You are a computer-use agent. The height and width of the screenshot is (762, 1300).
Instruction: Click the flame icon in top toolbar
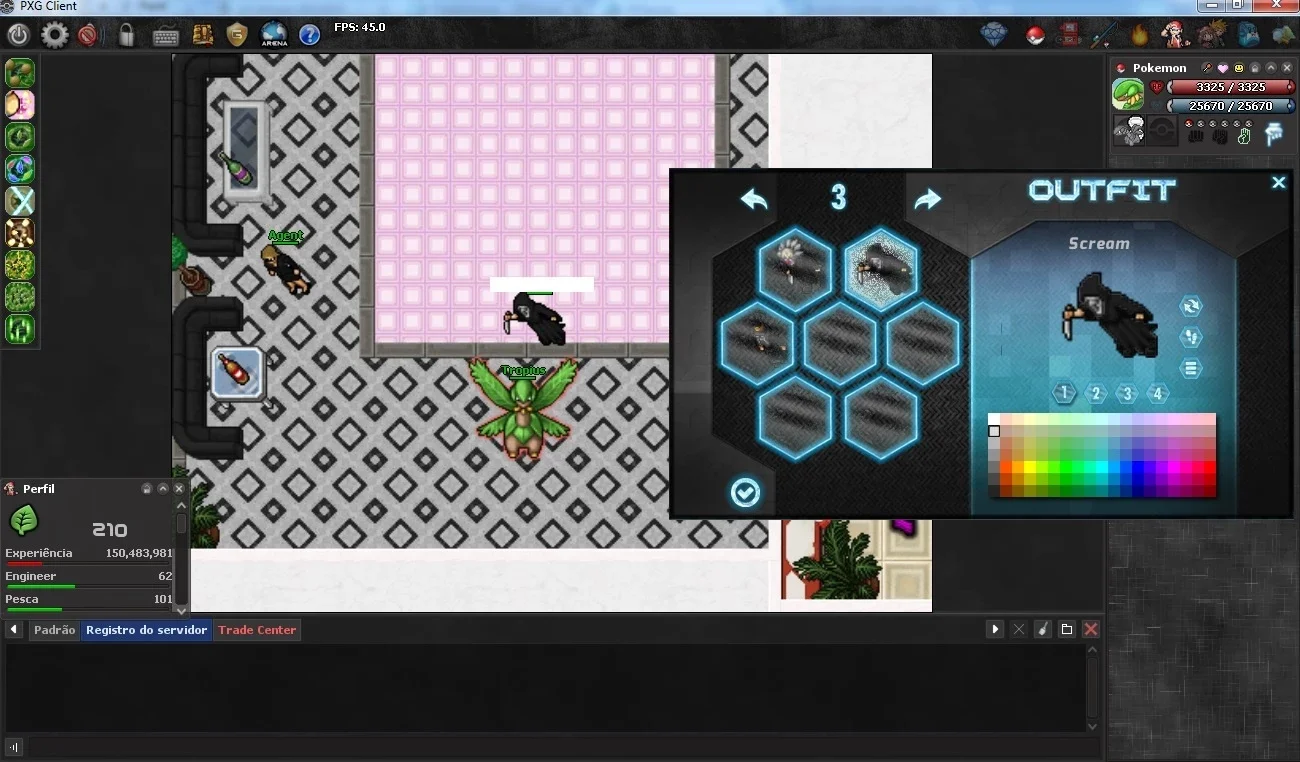coord(1139,35)
